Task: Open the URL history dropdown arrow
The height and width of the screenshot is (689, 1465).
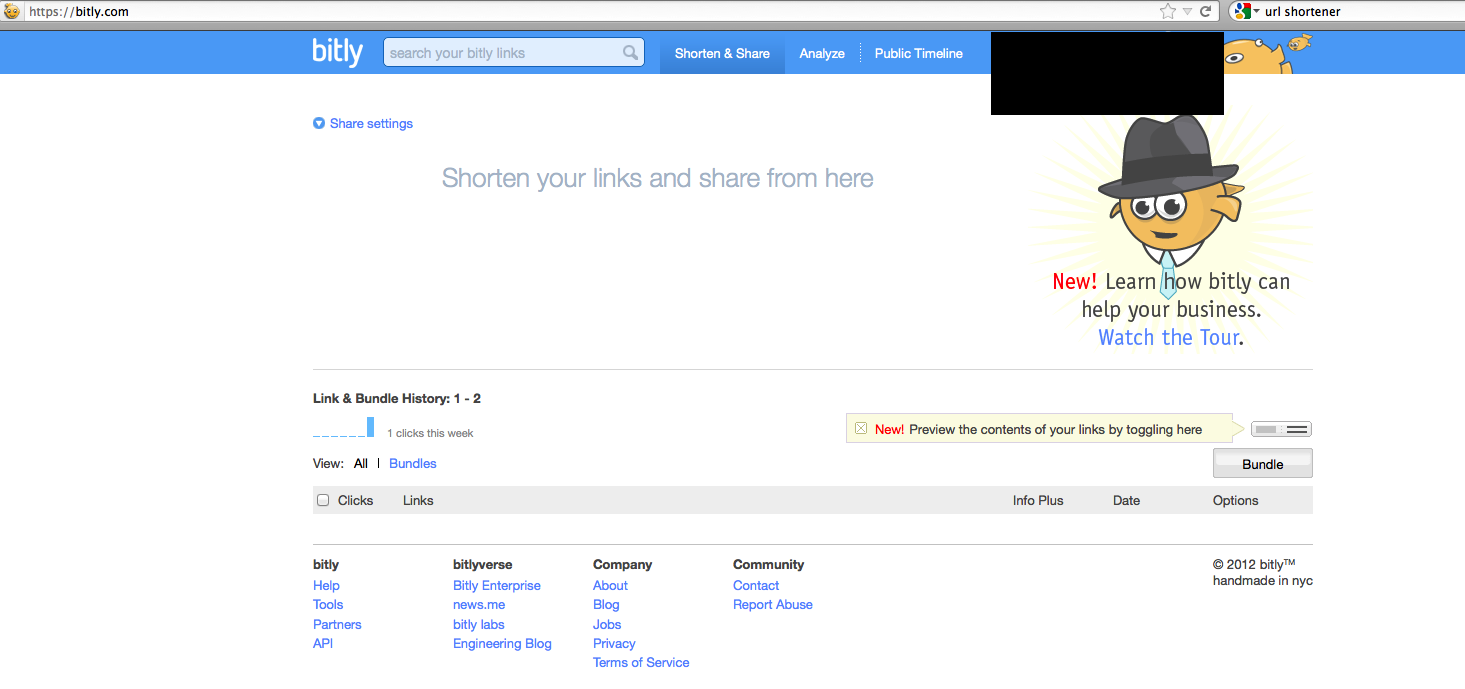Action: point(1187,11)
